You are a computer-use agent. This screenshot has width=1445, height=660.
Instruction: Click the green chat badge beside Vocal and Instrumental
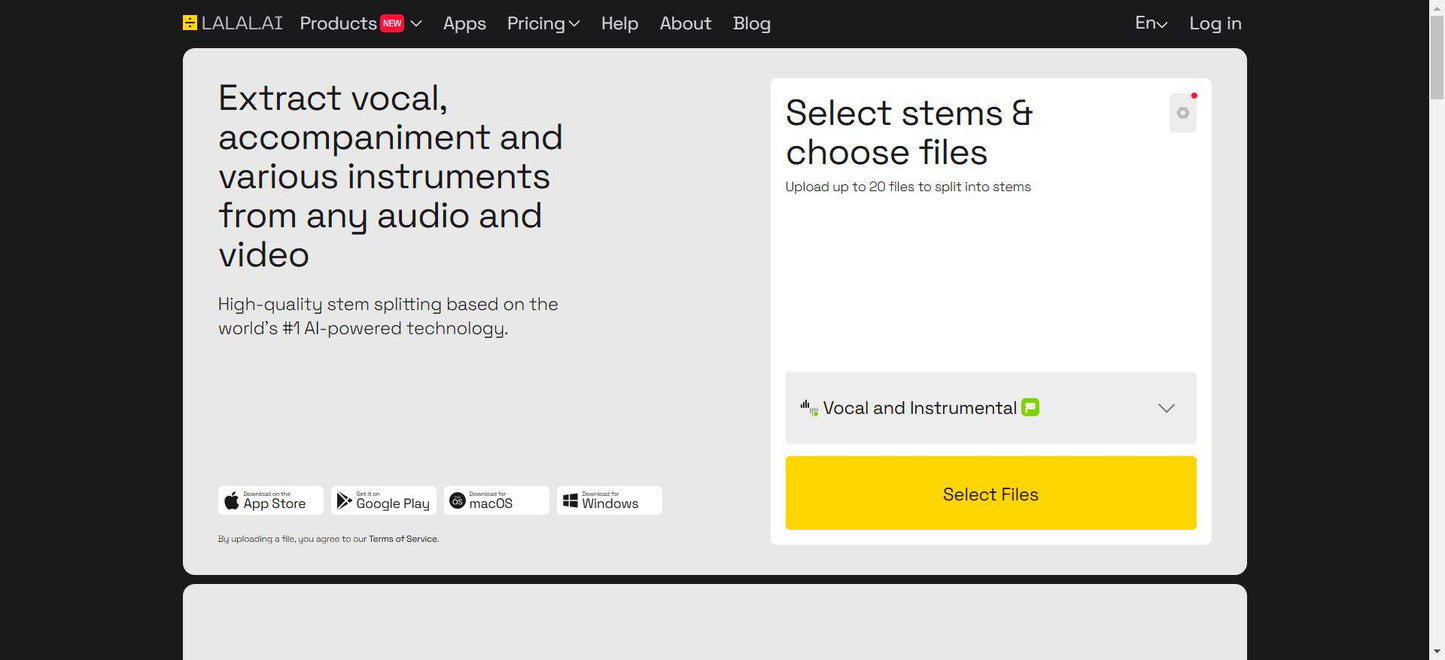point(1030,407)
